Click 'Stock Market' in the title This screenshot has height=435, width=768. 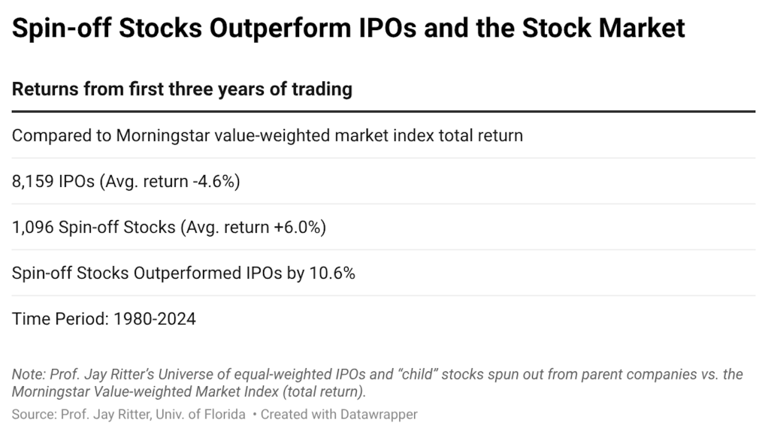click(x=603, y=28)
